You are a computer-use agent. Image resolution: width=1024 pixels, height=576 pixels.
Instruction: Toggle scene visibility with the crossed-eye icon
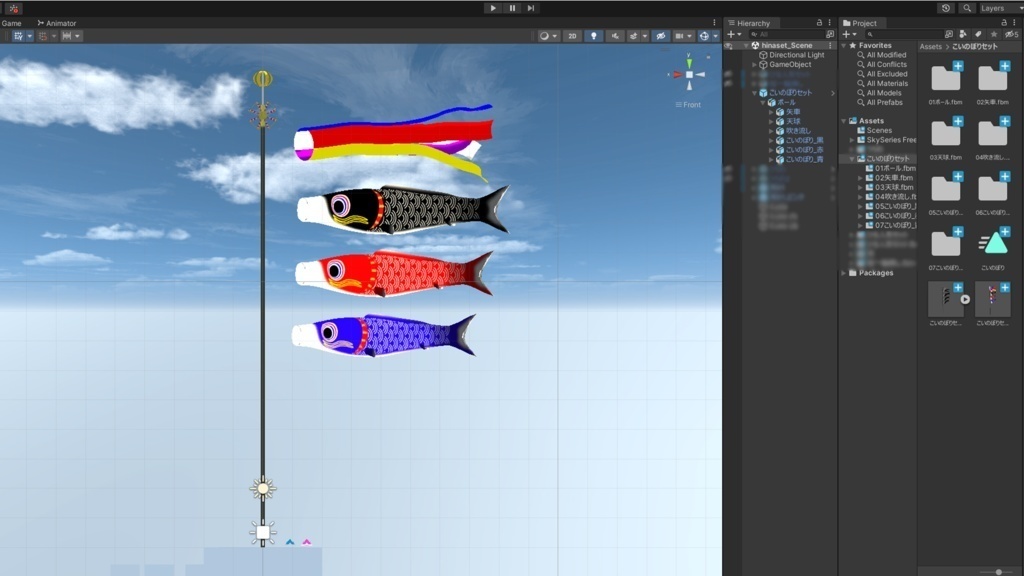(x=660, y=36)
